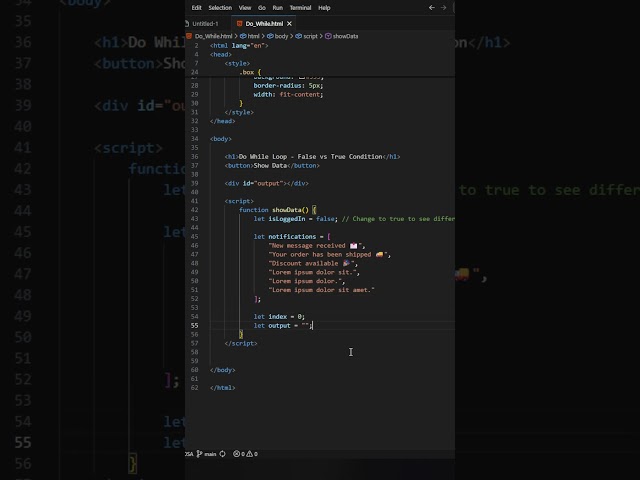Viewport: 640px width, 480px height.
Task: Open the Terminal menu
Action: pyautogui.click(x=300, y=8)
